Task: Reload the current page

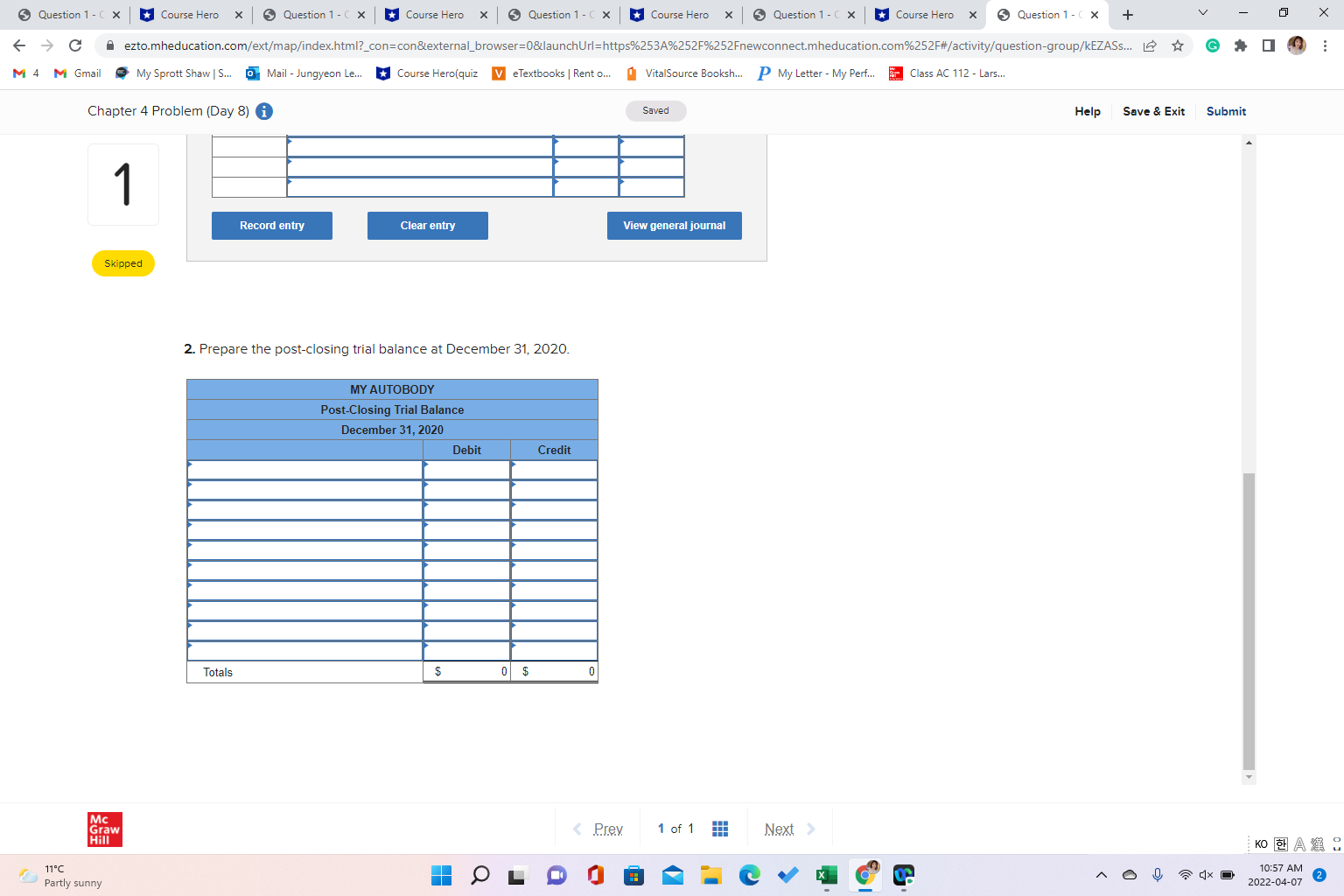Action: (75, 45)
